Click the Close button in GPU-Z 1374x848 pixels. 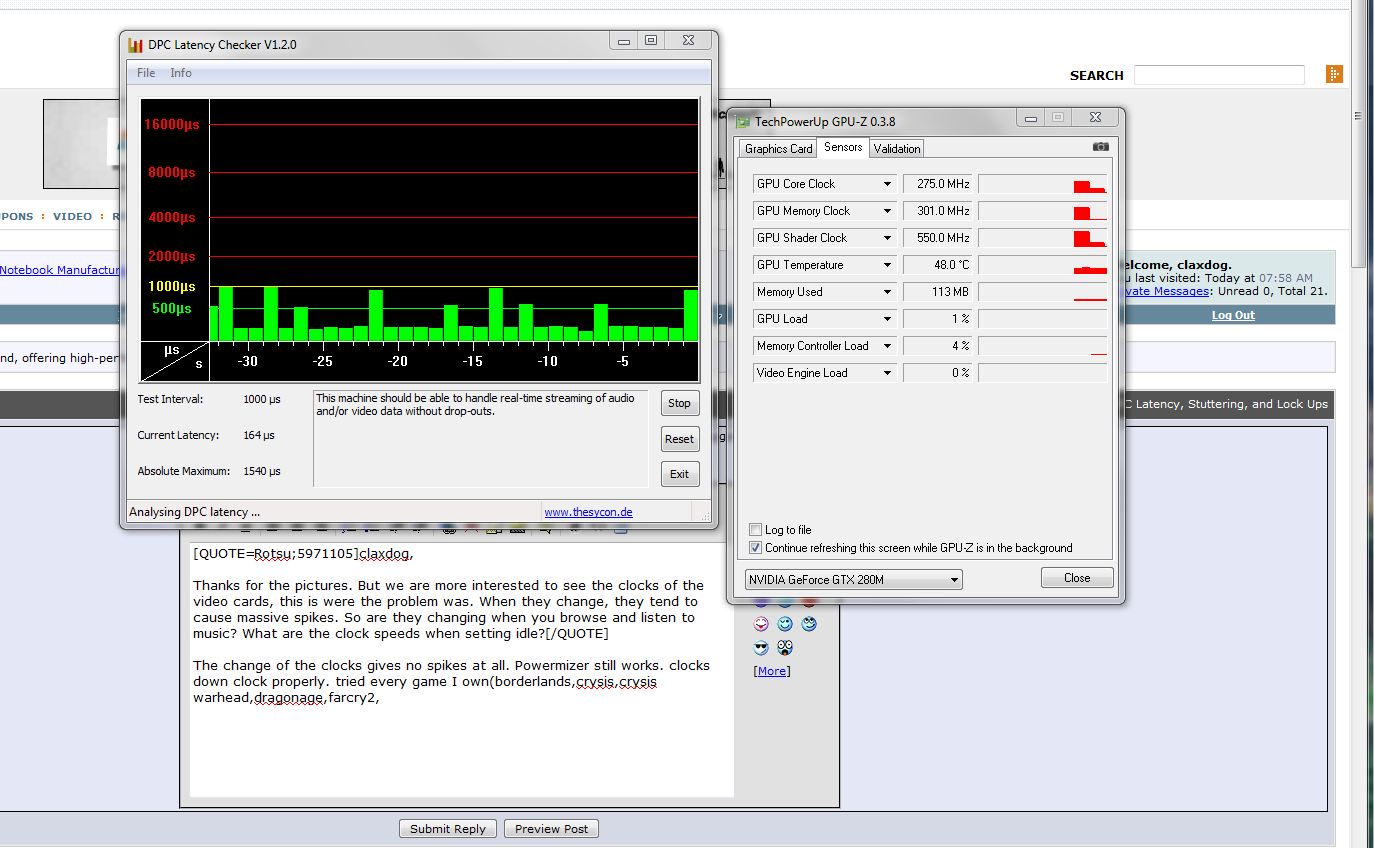pyautogui.click(x=1077, y=578)
